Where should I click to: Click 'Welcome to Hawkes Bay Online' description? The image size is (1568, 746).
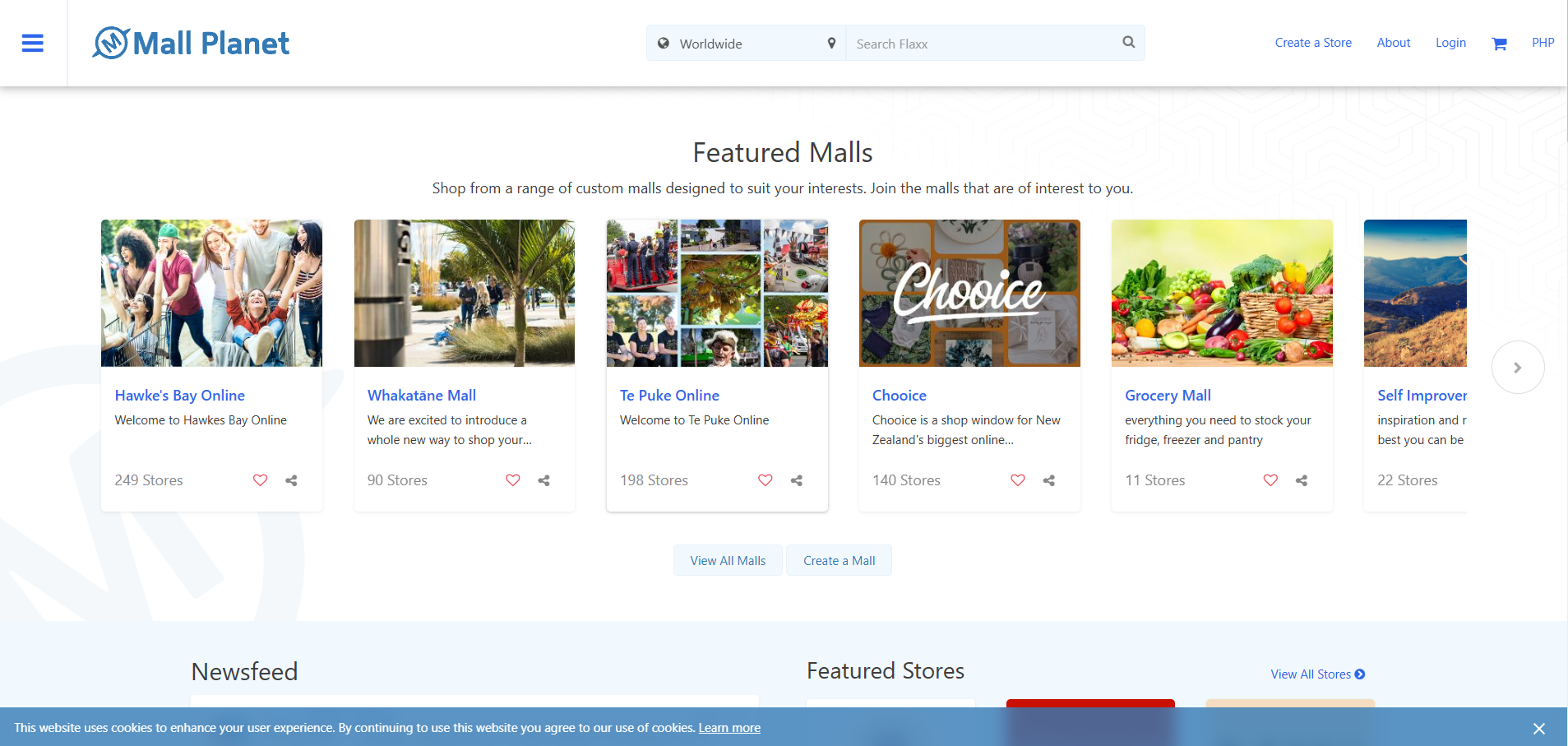tap(201, 420)
